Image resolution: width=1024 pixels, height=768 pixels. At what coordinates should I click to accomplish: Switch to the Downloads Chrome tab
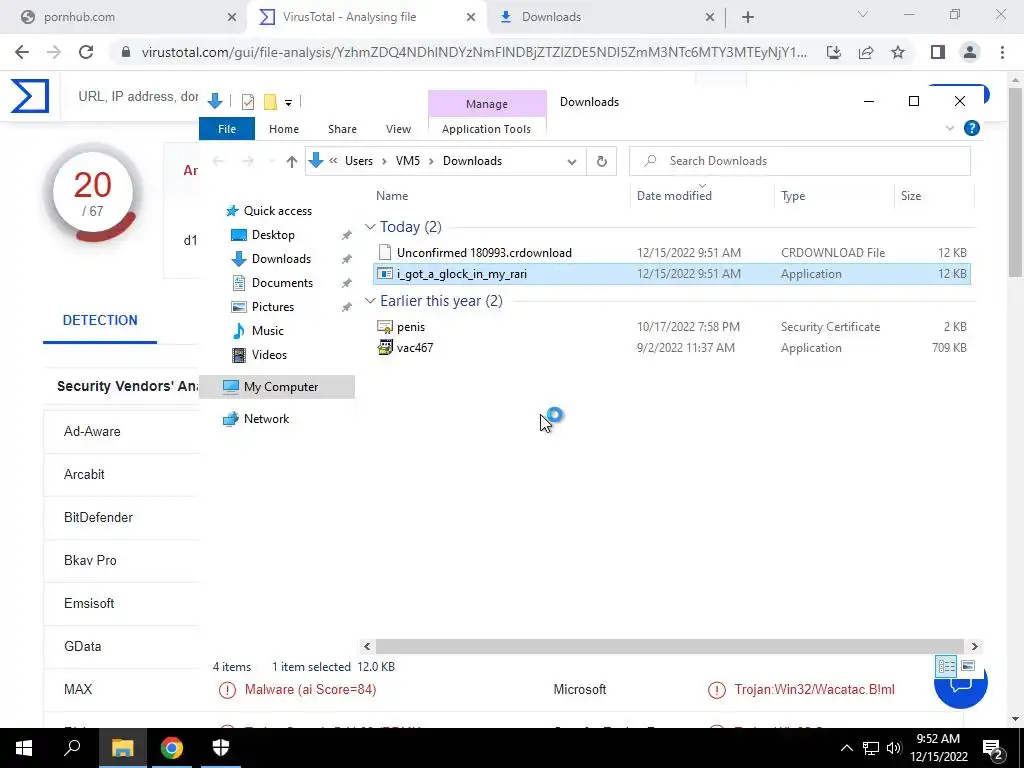pyautogui.click(x=607, y=17)
